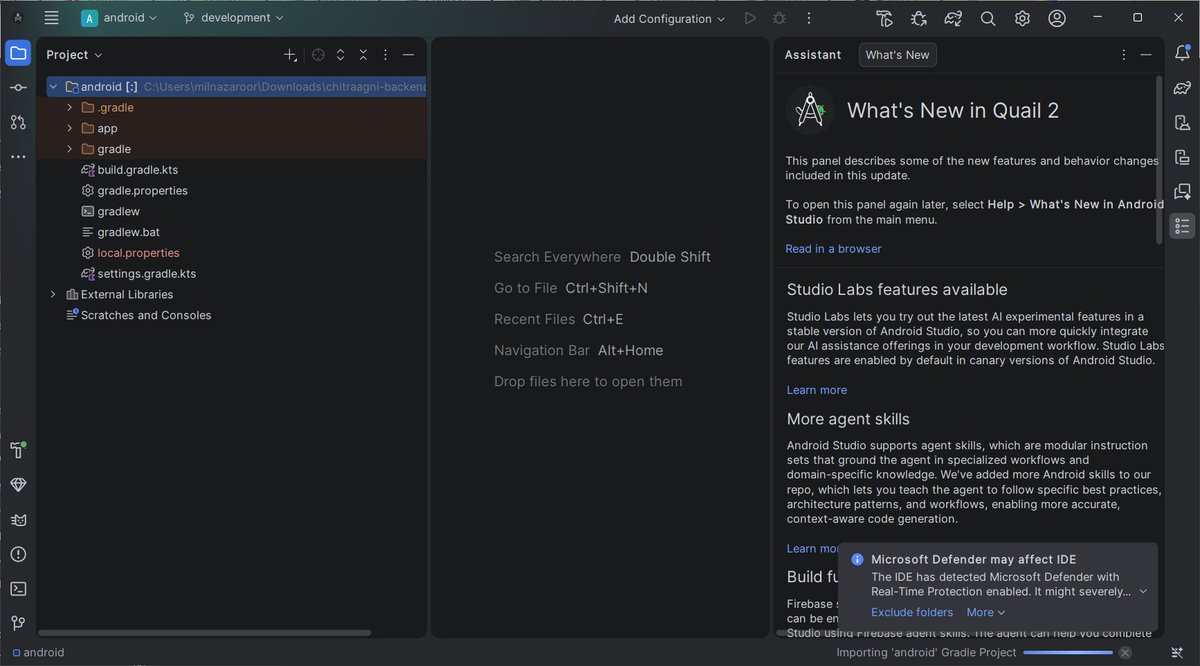
Task: Open the Git version control tool window
Action: (x=18, y=623)
